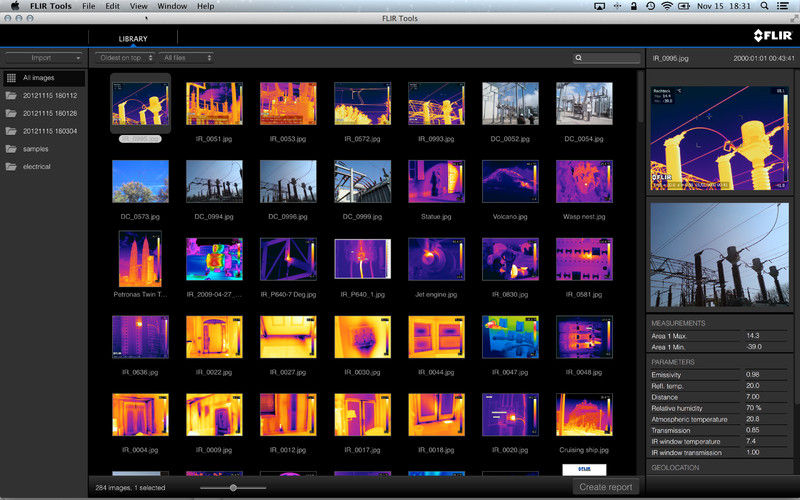Click the Wi-Fi status icon

667,6
